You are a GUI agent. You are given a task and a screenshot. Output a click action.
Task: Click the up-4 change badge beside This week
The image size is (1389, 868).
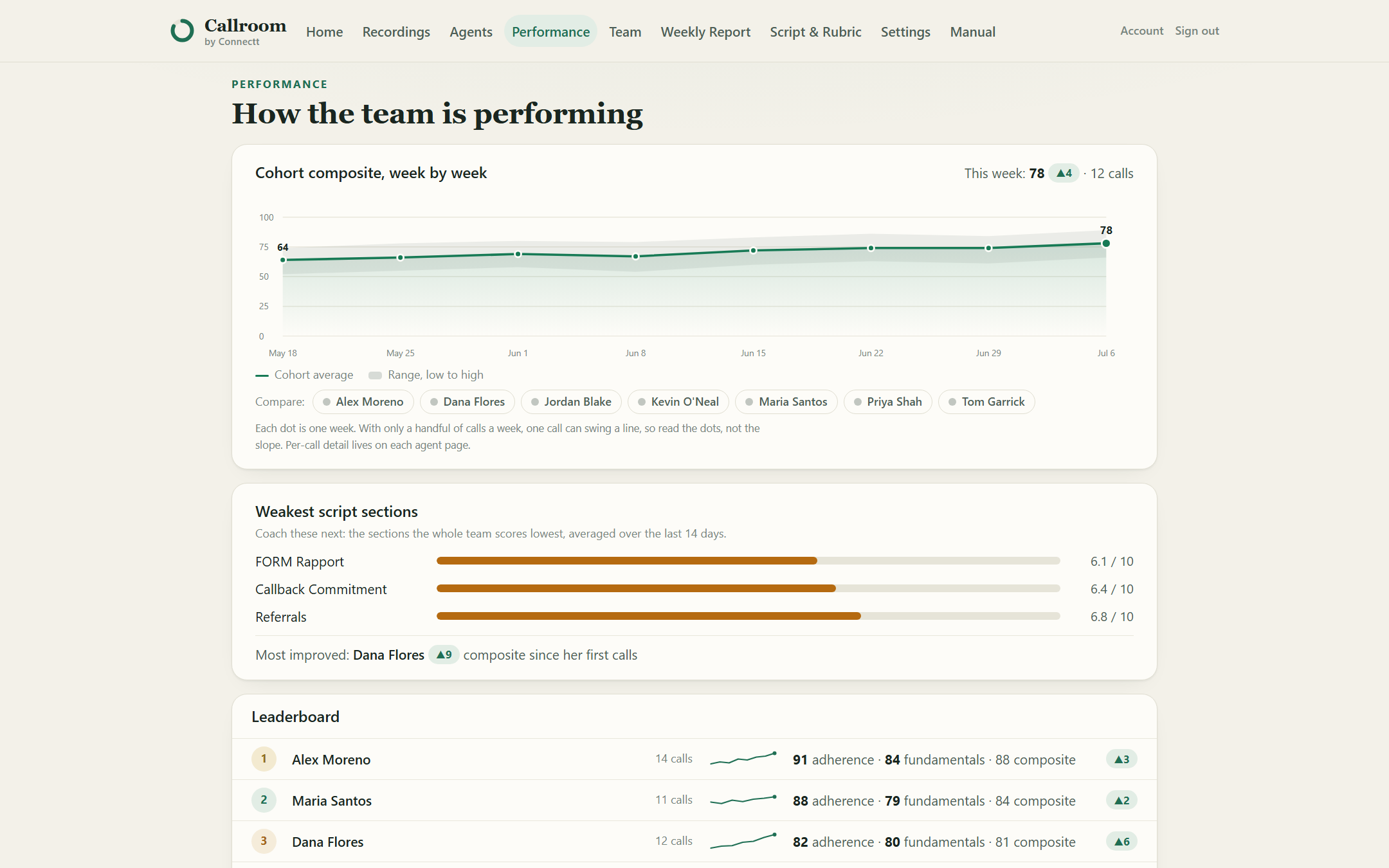coord(1064,173)
